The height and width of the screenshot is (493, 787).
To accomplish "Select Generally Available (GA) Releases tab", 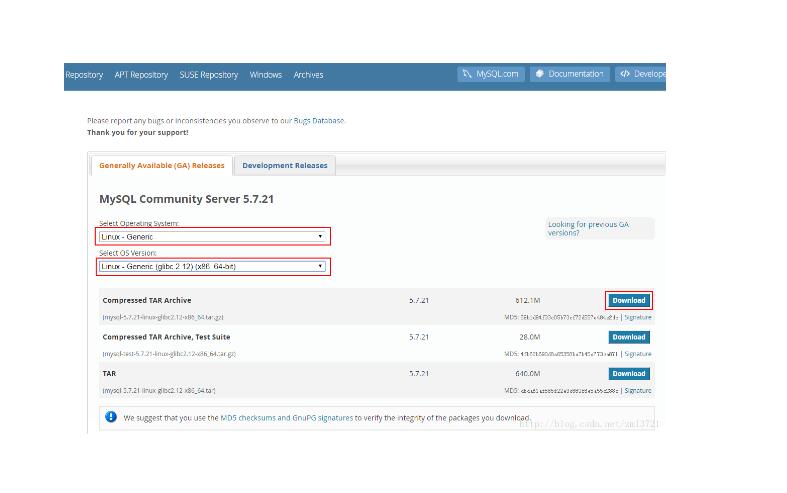I will (x=162, y=165).
